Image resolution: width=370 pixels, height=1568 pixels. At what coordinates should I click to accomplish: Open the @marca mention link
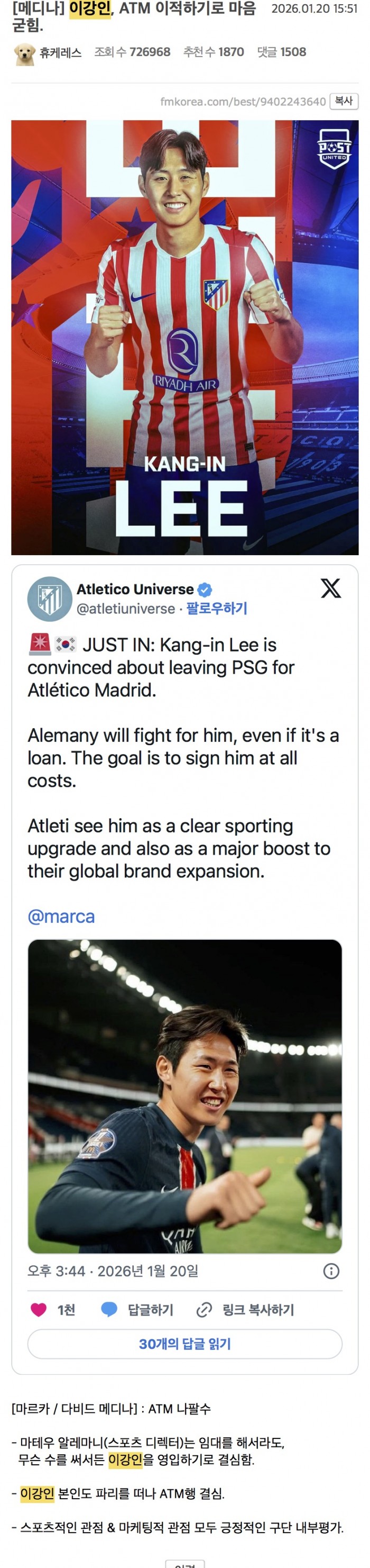click(61, 916)
